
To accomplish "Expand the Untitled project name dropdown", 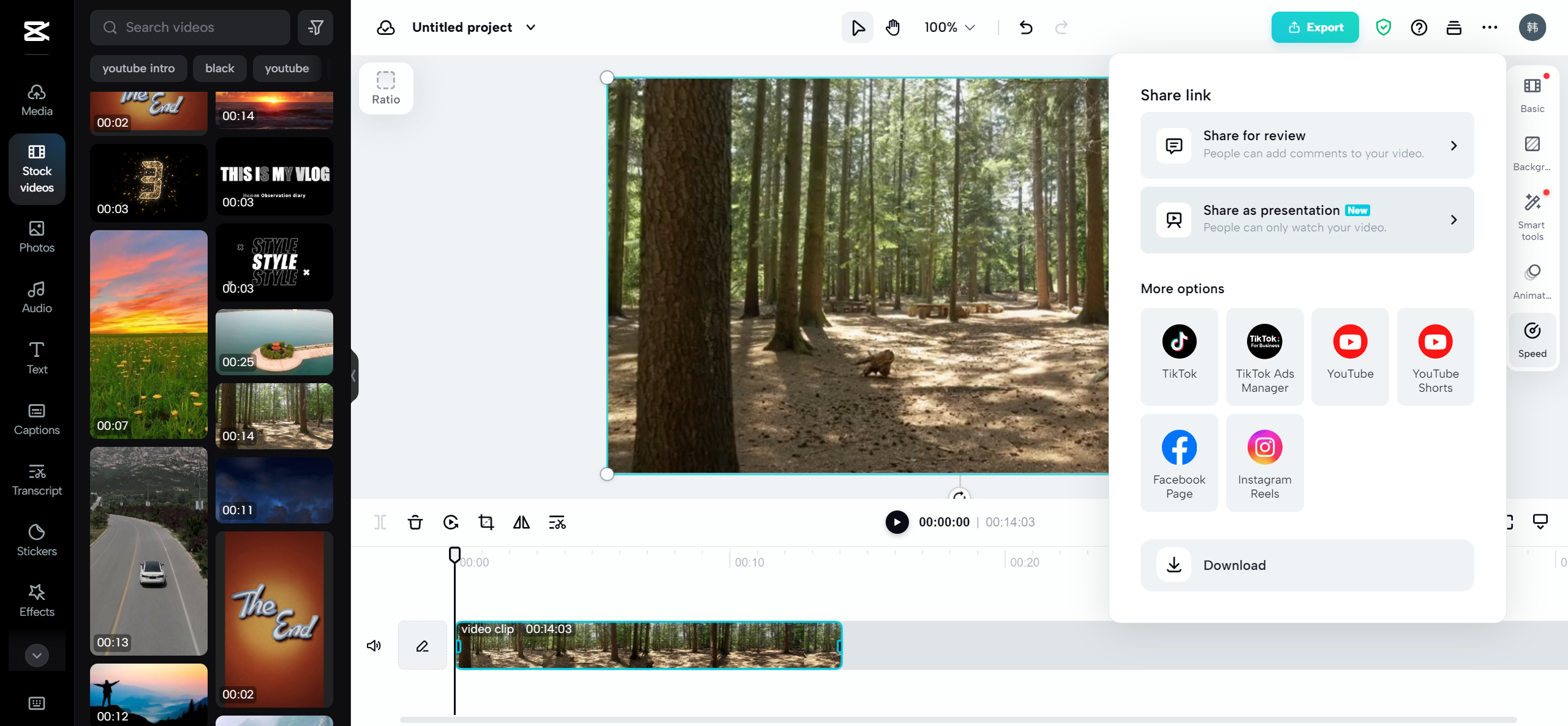I will 531,28.
